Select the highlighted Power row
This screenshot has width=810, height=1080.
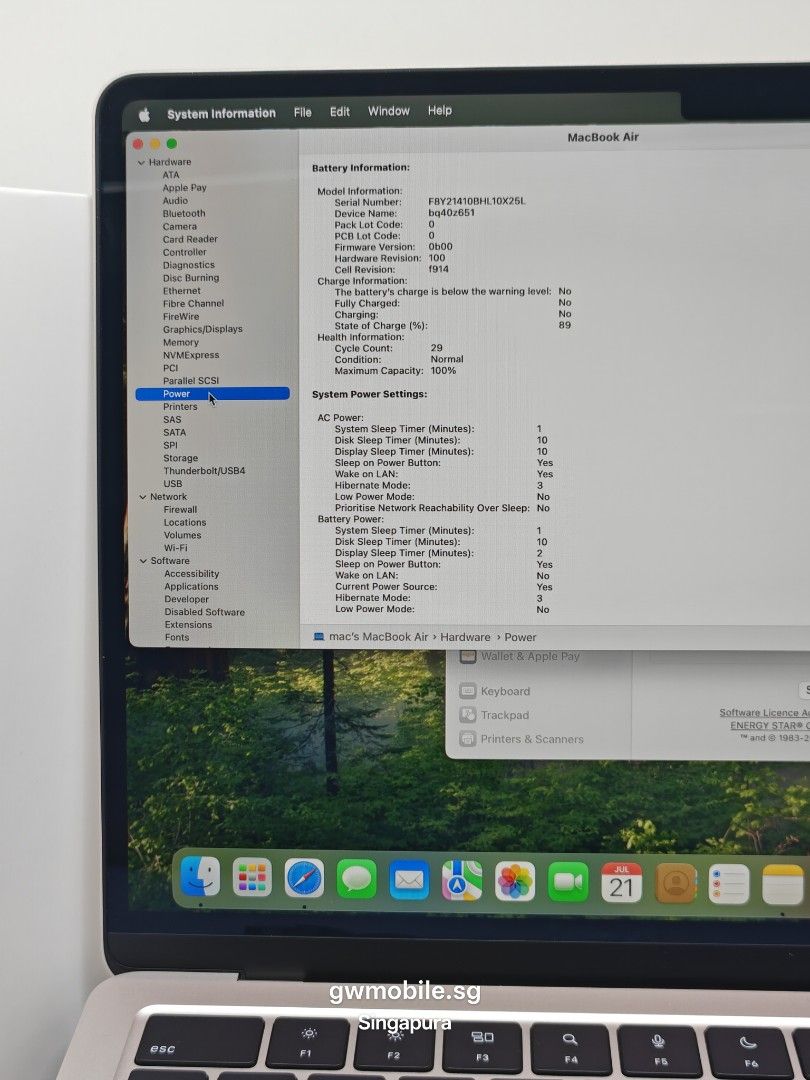coord(212,394)
